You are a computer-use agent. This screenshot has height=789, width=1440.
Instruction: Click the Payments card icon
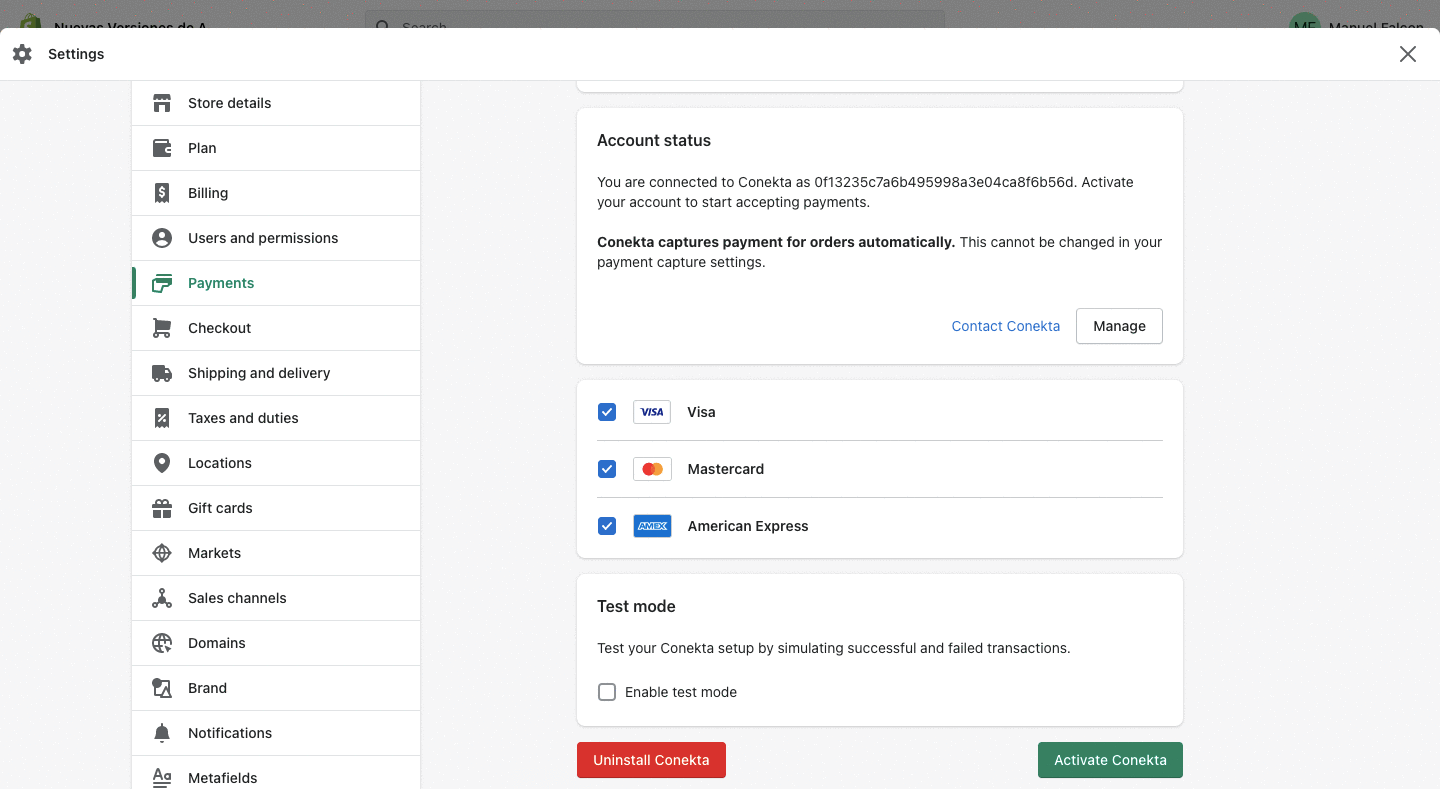pyautogui.click(x=162, y=283)
